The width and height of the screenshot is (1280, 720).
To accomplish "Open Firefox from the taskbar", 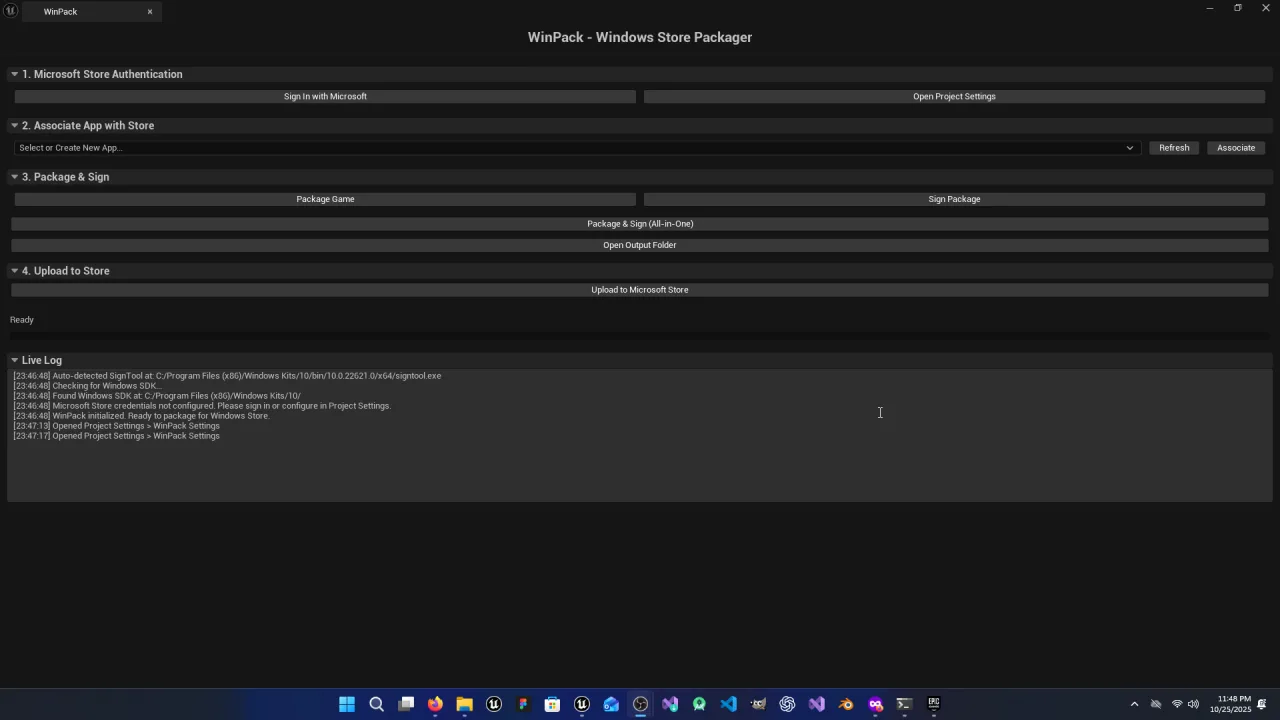I will pos(435,704).
